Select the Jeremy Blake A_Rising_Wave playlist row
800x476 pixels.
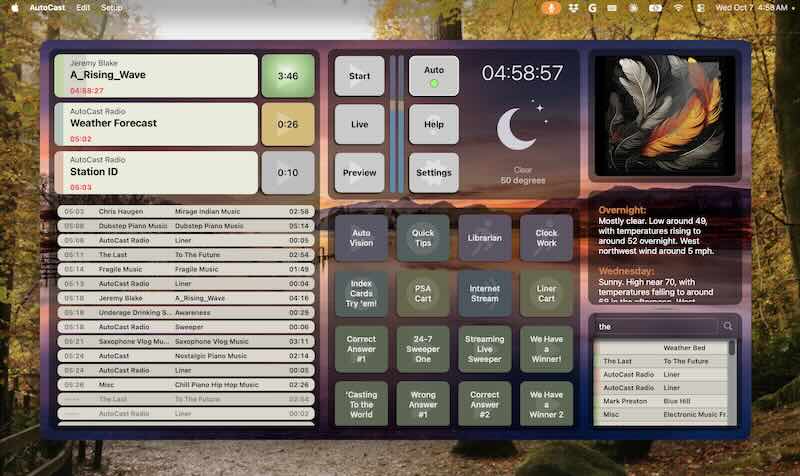[186, 298]
